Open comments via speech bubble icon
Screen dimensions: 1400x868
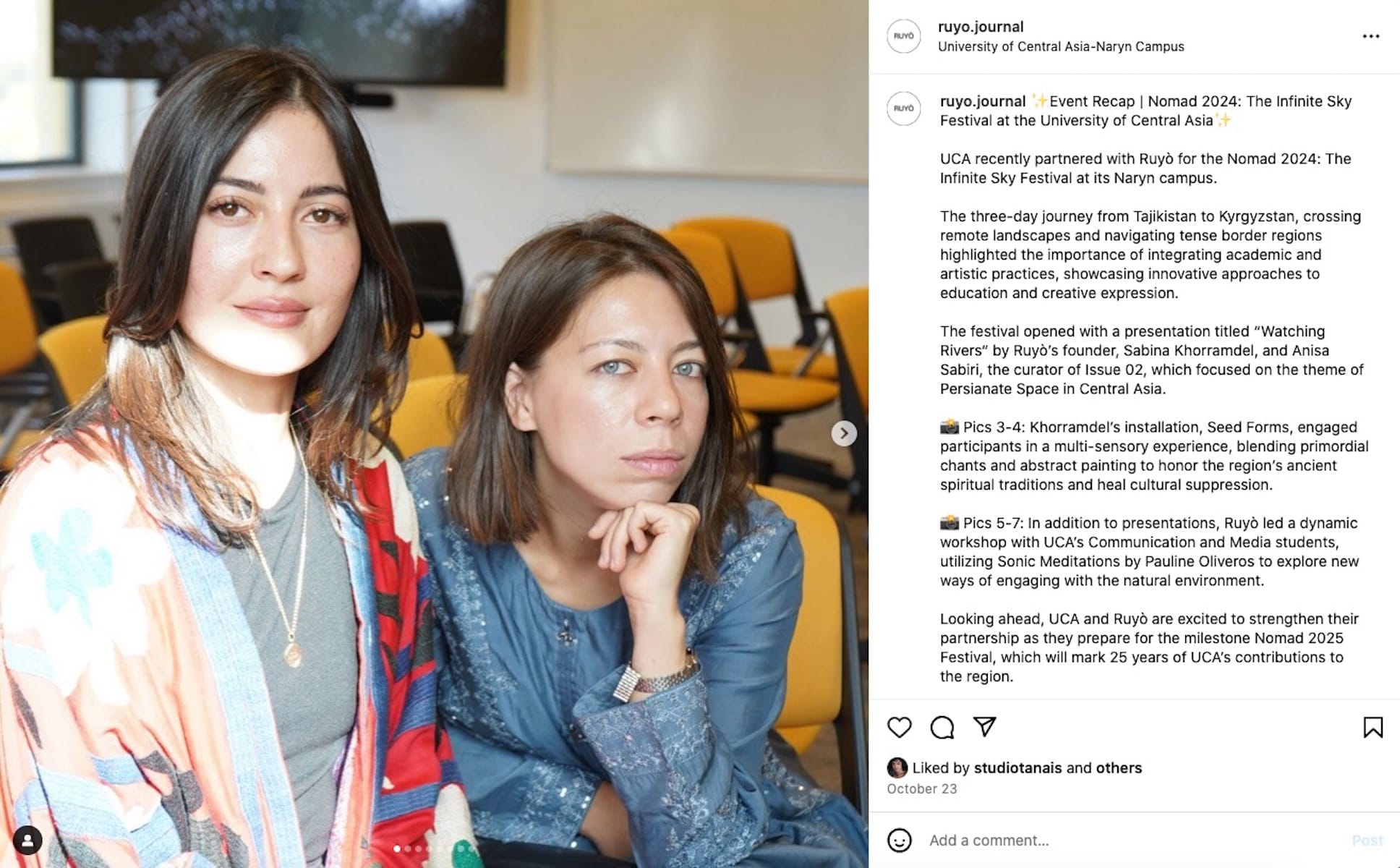[942, 727]
